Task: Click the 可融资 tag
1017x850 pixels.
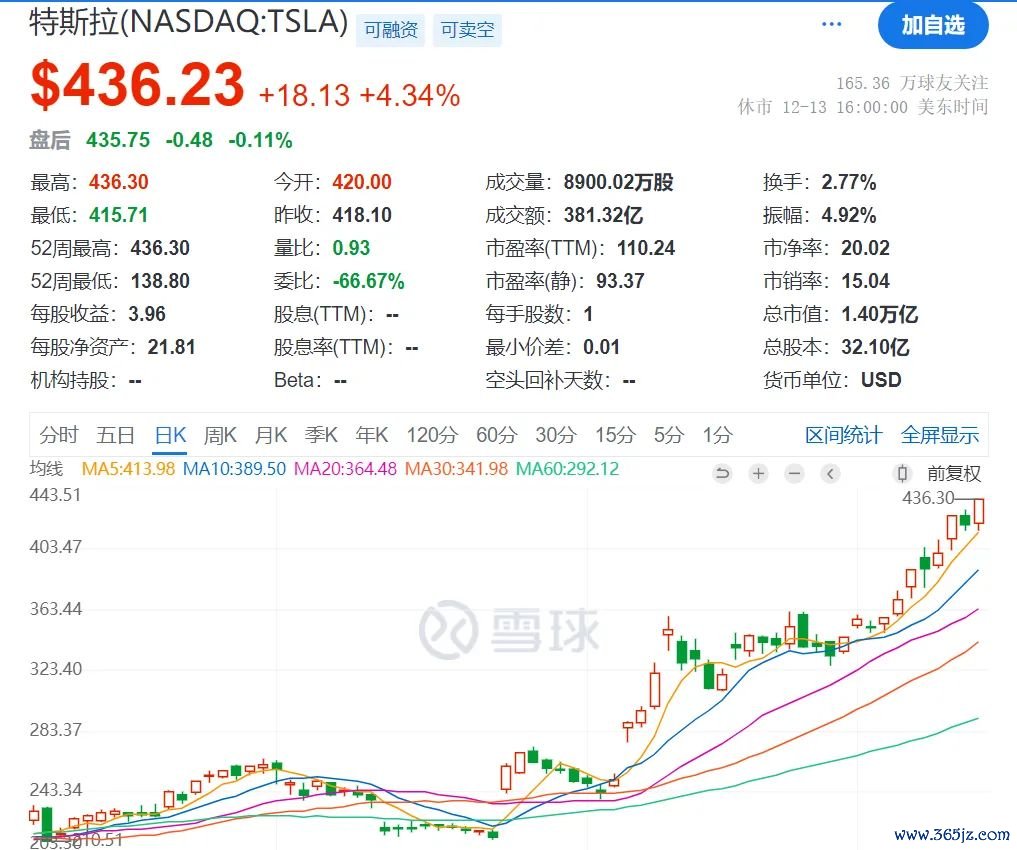Action: coord(390,30)
